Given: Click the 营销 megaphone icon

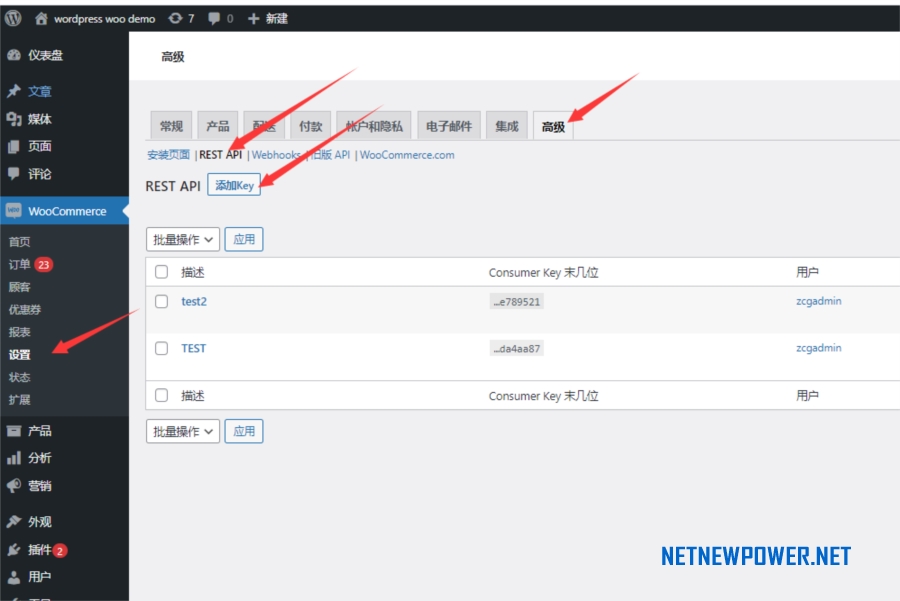Looking at the screenshot, I should click(14, 486).
